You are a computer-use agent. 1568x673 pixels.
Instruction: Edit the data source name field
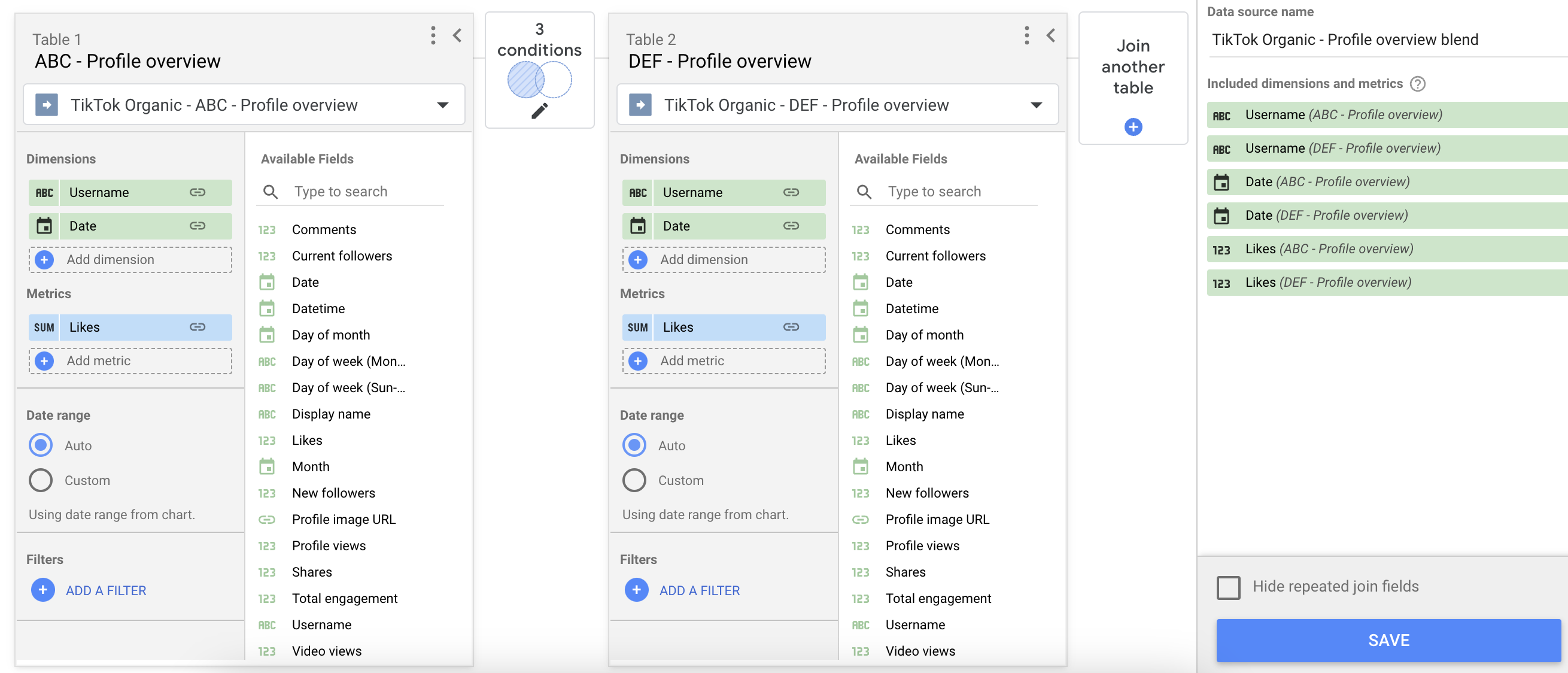click(x=1388, y=40)
